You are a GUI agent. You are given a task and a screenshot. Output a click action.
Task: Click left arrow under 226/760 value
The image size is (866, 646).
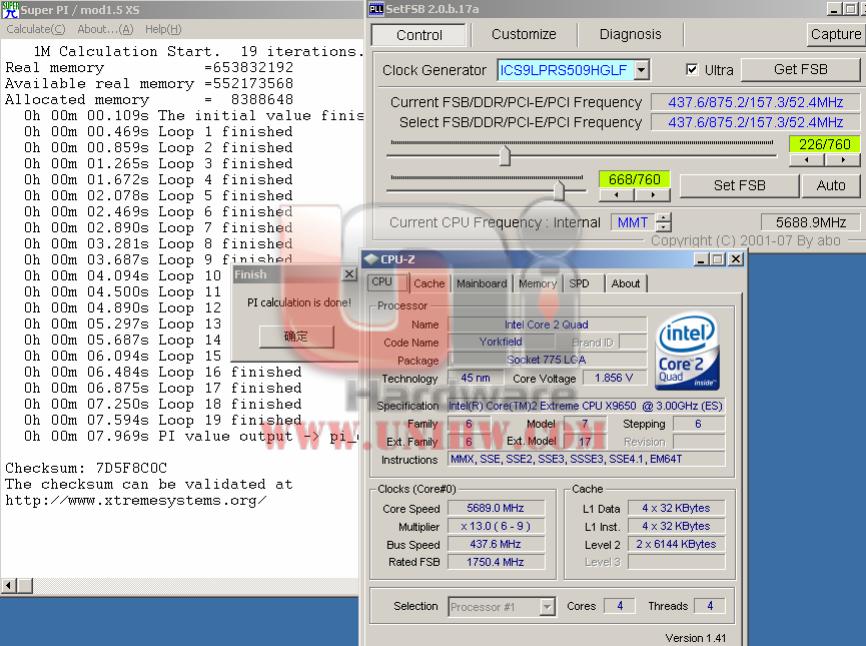pyautogui.click(x=807, y=160)
